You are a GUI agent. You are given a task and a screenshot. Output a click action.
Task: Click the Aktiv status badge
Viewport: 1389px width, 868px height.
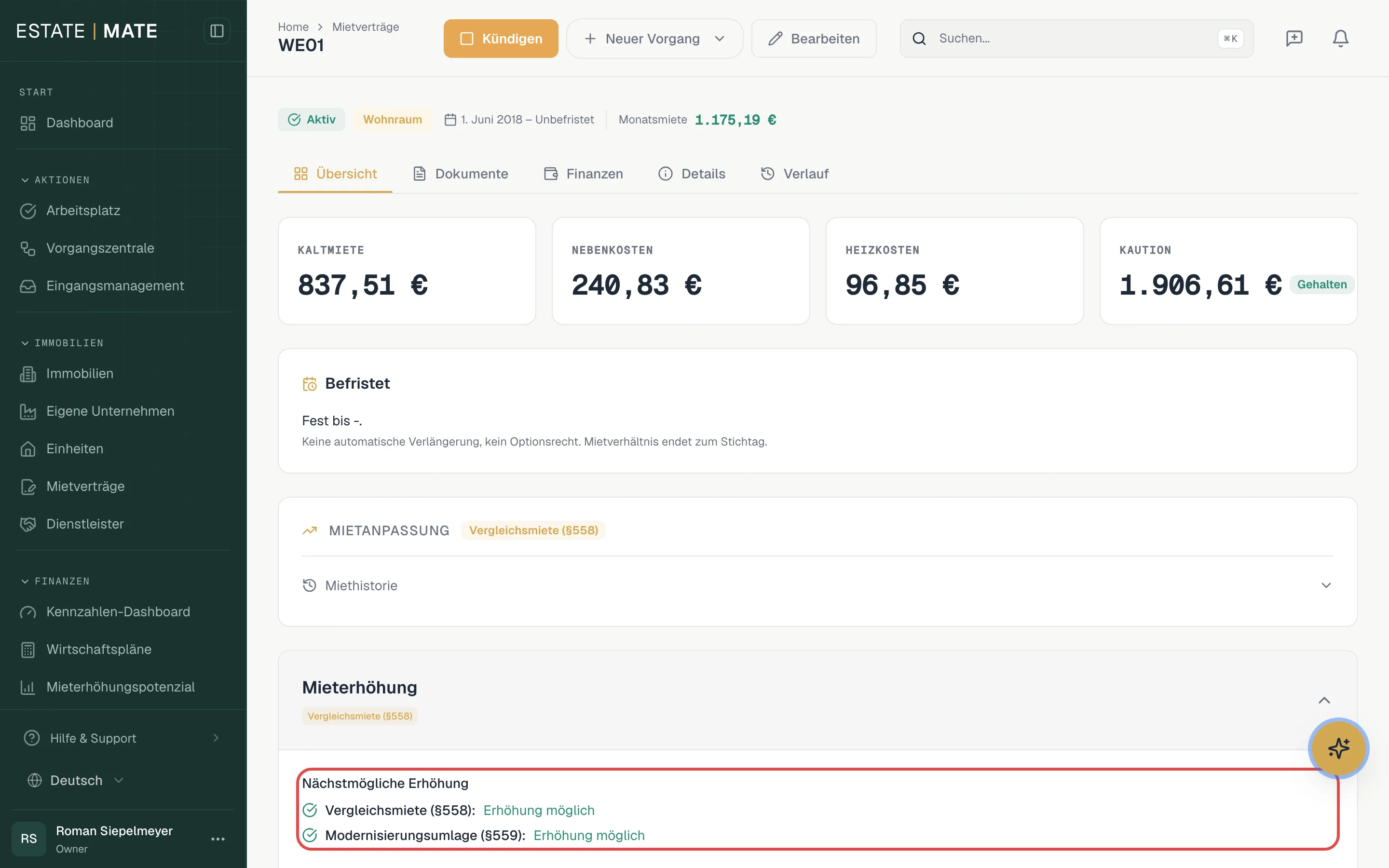pyautogui.click(x=312, y=120)
